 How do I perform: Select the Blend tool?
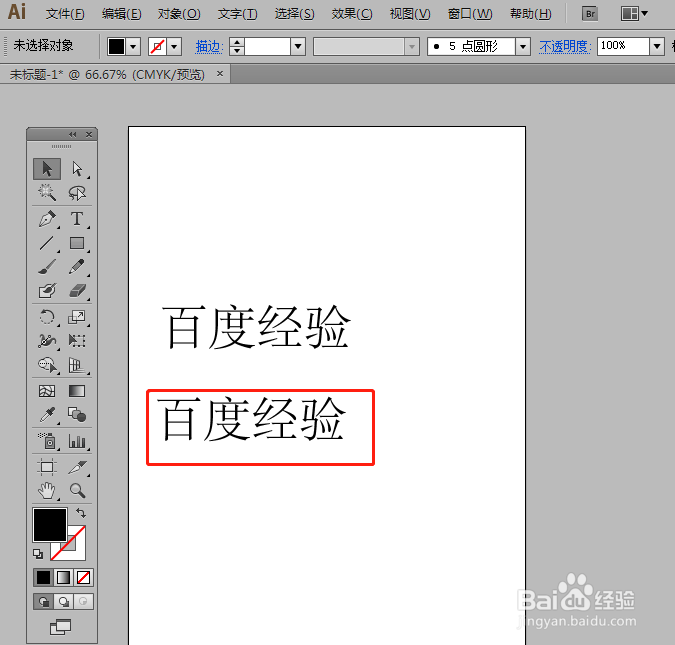(x=77, y=415)
